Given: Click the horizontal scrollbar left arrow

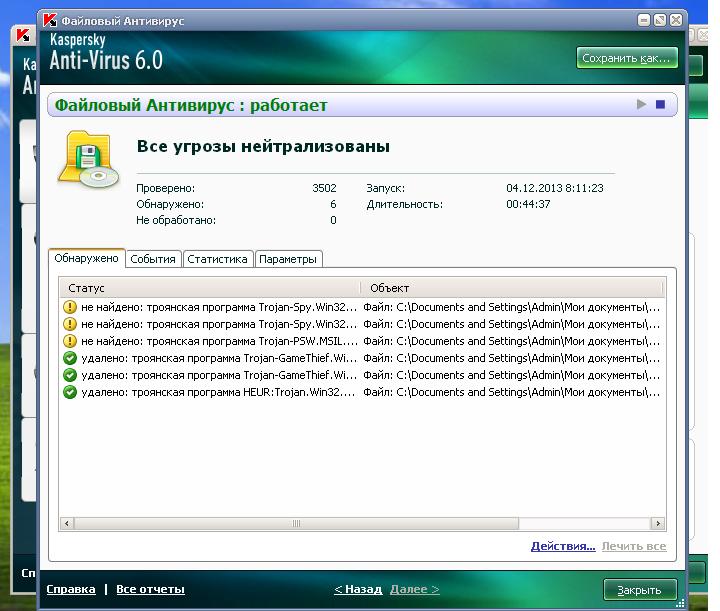Looking at the screenshot, I should [67, 523].
